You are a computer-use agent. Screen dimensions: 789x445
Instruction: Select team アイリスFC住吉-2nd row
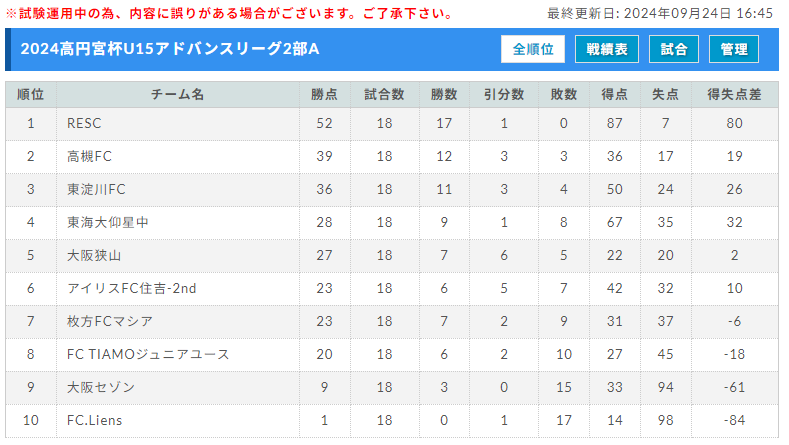click(x=392, y=288)
